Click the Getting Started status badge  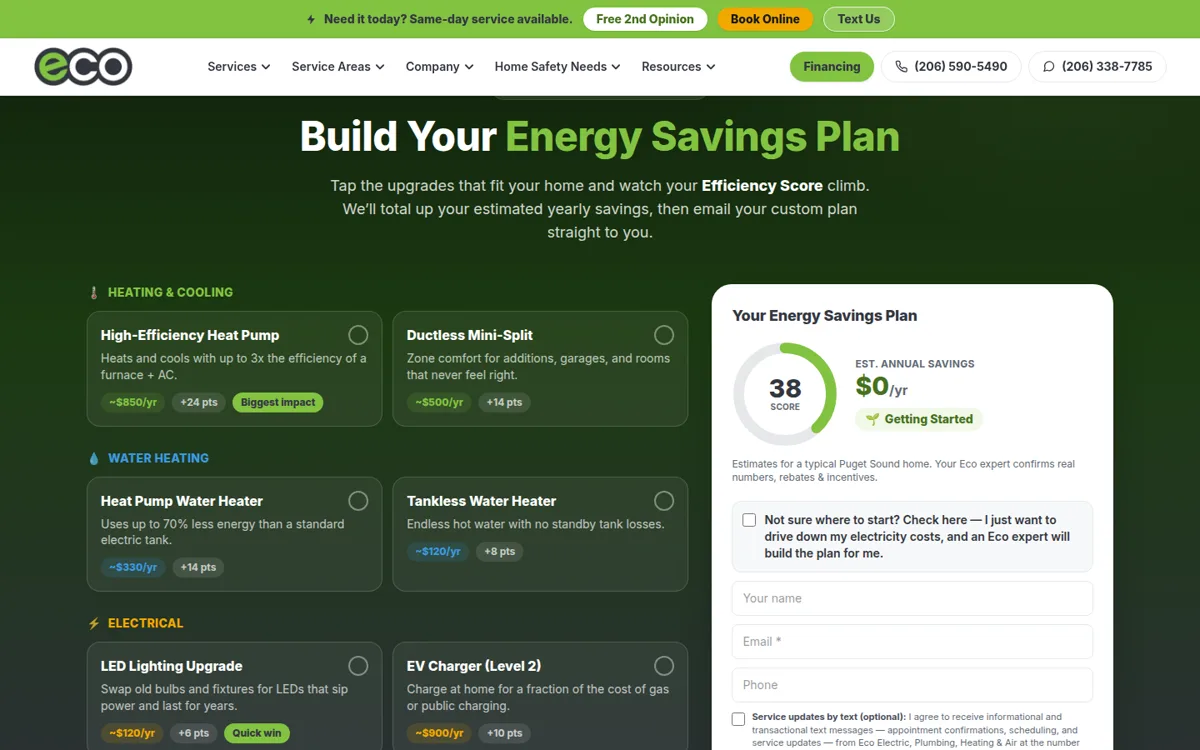[919, 420]
